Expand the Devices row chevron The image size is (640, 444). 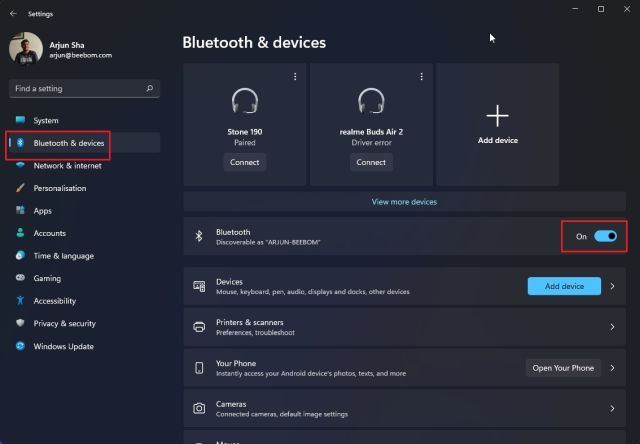612,286
